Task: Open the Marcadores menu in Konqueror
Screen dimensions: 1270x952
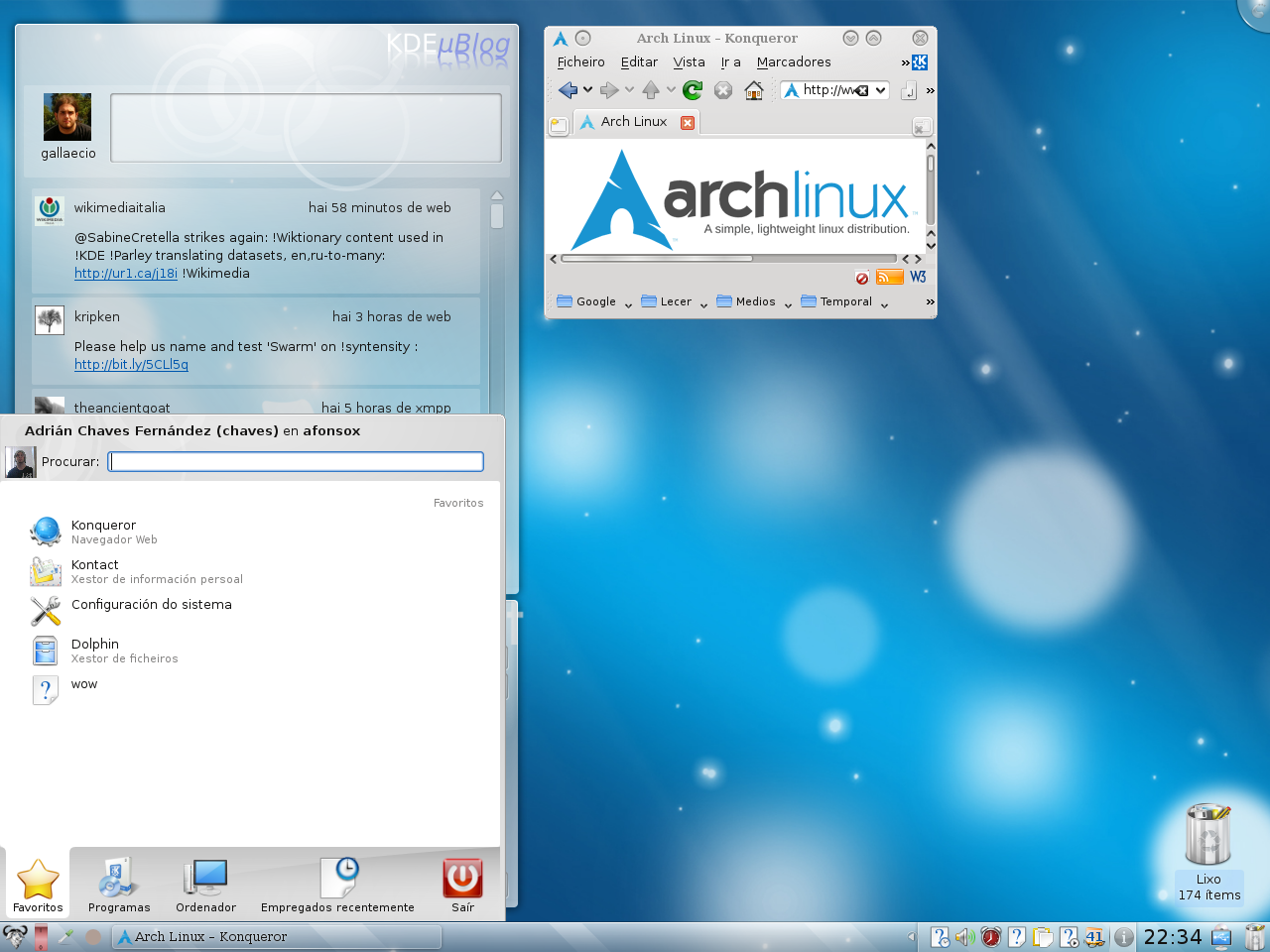Action: (x=794, y=61)
